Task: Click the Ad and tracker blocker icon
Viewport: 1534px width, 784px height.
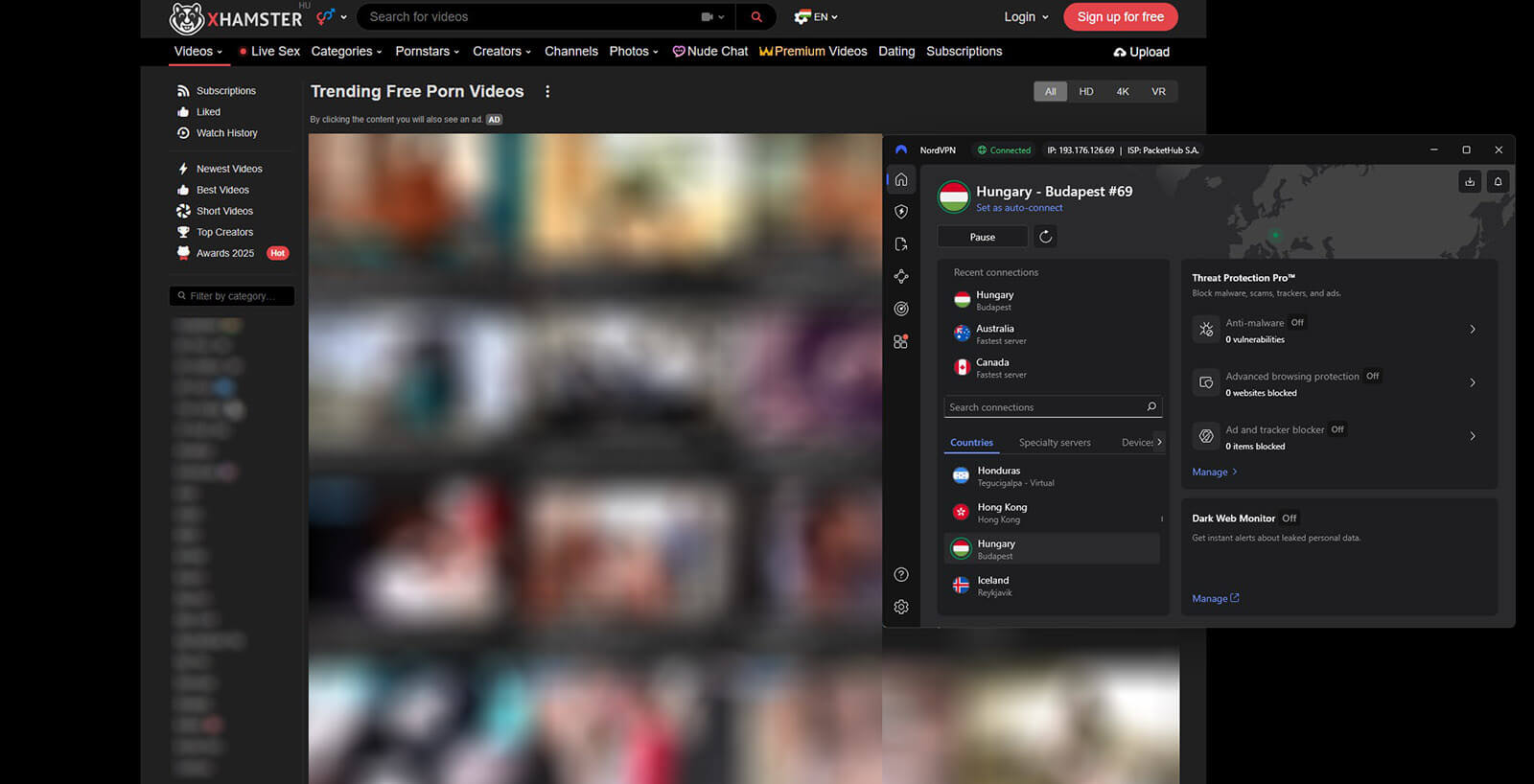Action: tap(1206, 436)
